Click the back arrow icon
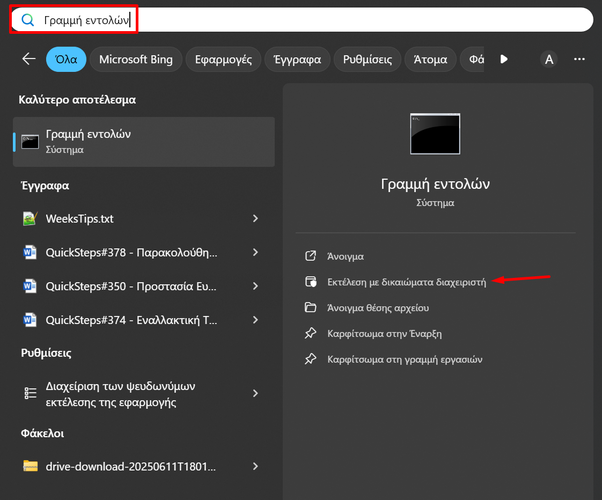This screenshot has height=500, width=602. pyautogui.click(x=28, y=60)
